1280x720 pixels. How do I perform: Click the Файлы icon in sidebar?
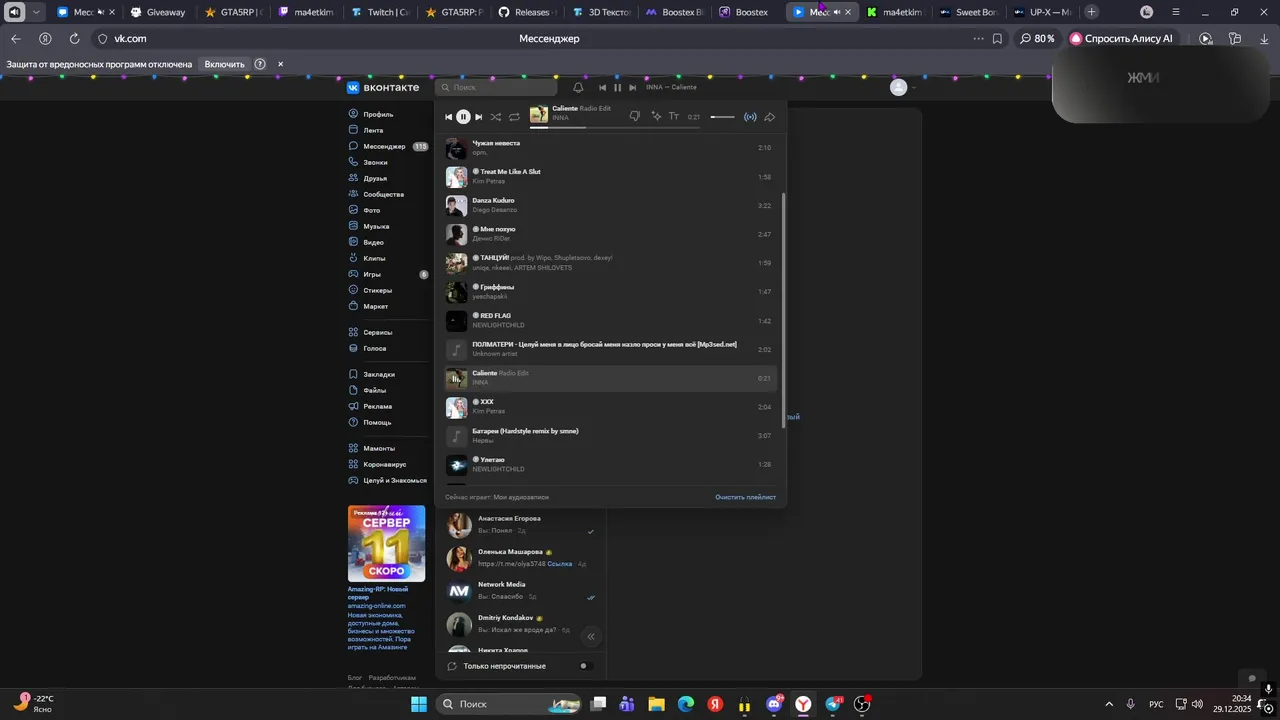pos(353,390)
